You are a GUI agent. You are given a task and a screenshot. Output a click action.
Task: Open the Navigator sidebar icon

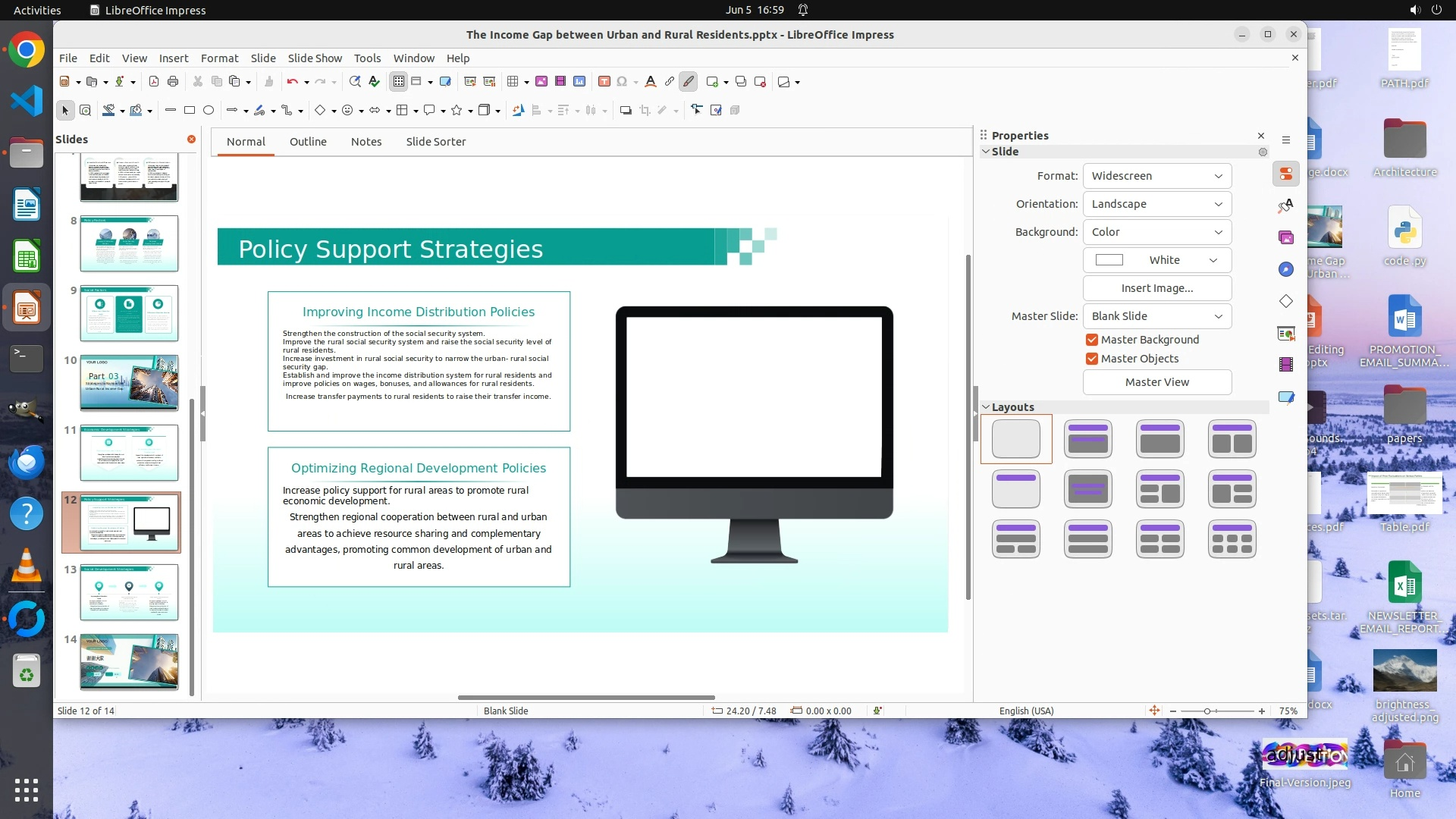(x=1286, y=270)
